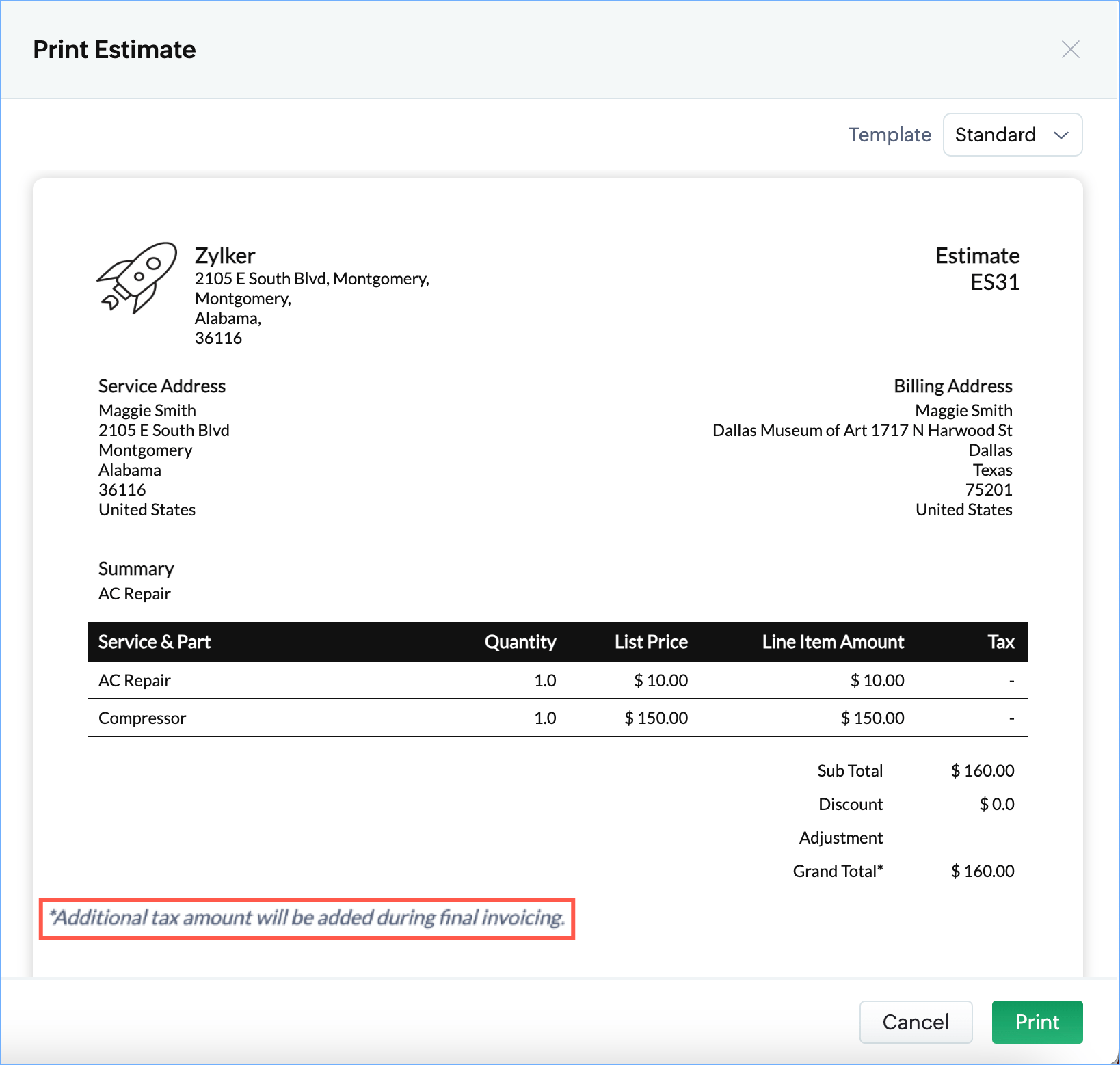Screen dimensions: 1120x1065
Task: Click quantity 1.0 in Compressor row
Action: coord(545,718)
